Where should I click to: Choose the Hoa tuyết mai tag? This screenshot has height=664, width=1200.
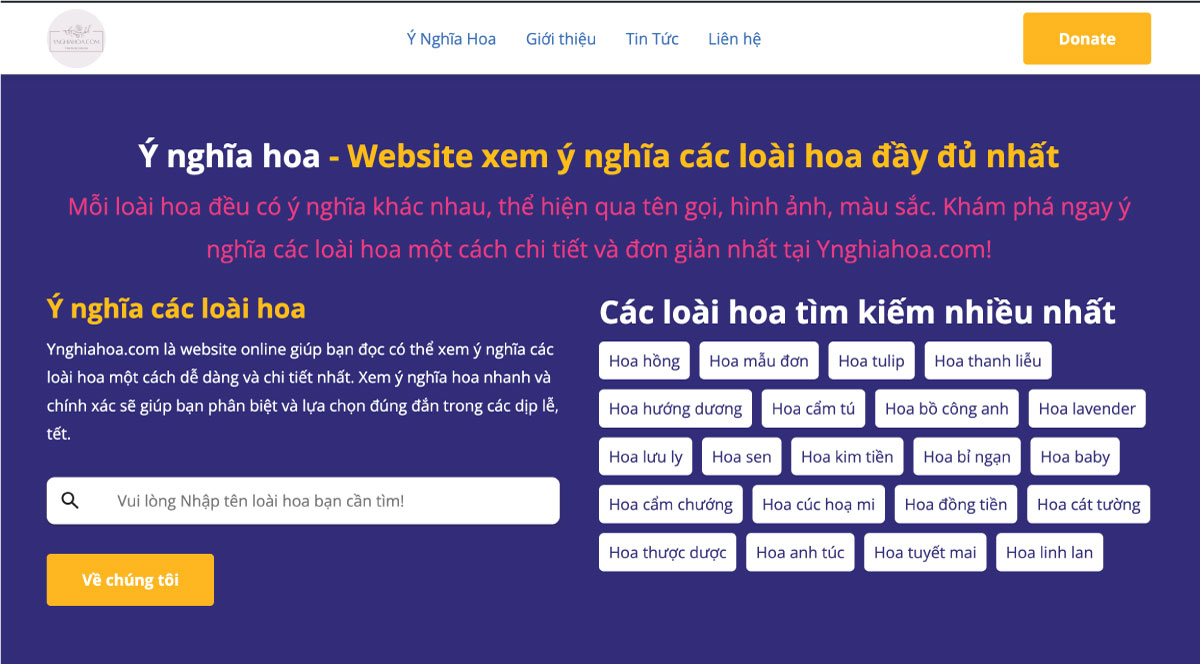pyautogui.click(x=925, y=553)
